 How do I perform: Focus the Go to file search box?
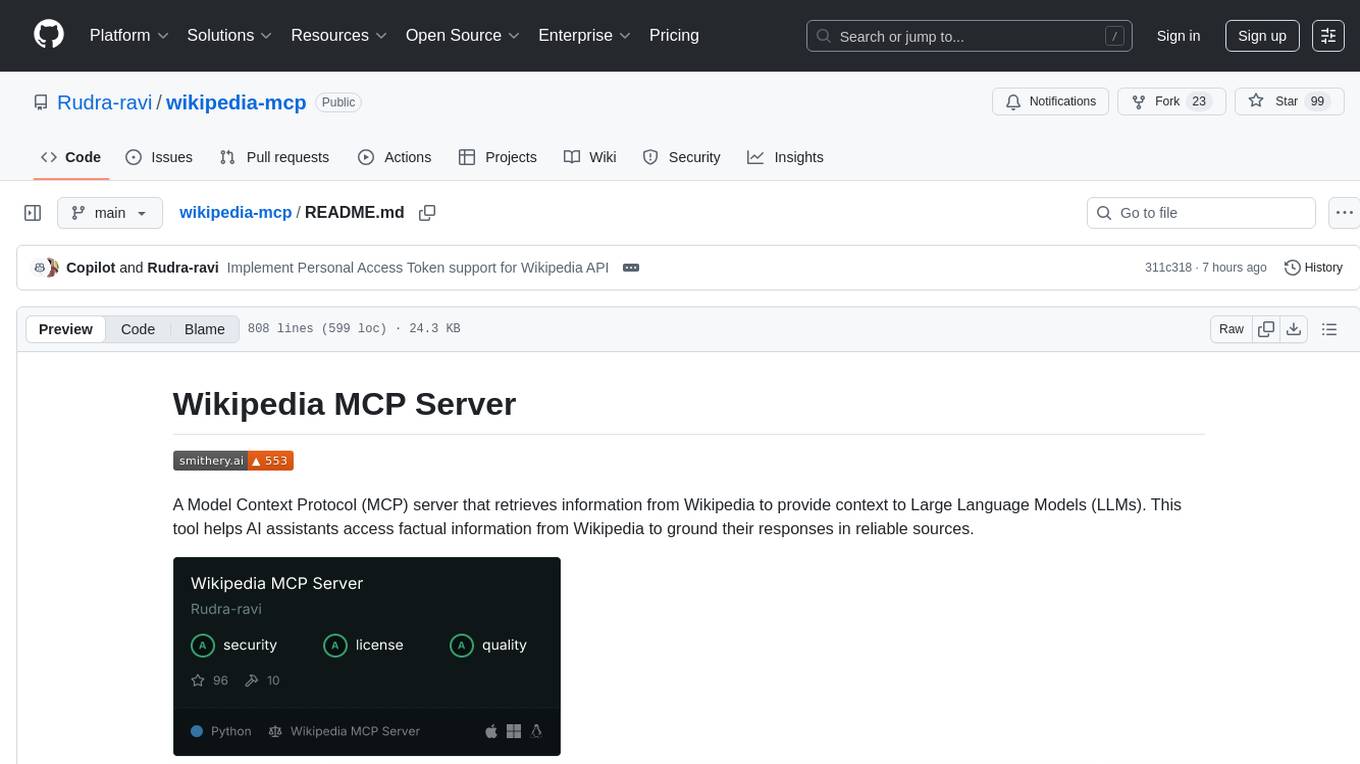[x=1201, y=213]
